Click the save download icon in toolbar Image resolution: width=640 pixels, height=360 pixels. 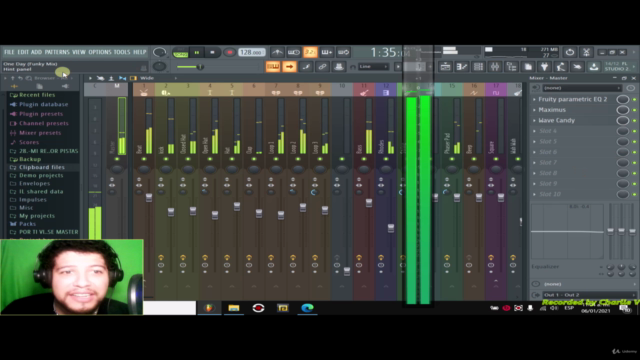coord(594,67)
